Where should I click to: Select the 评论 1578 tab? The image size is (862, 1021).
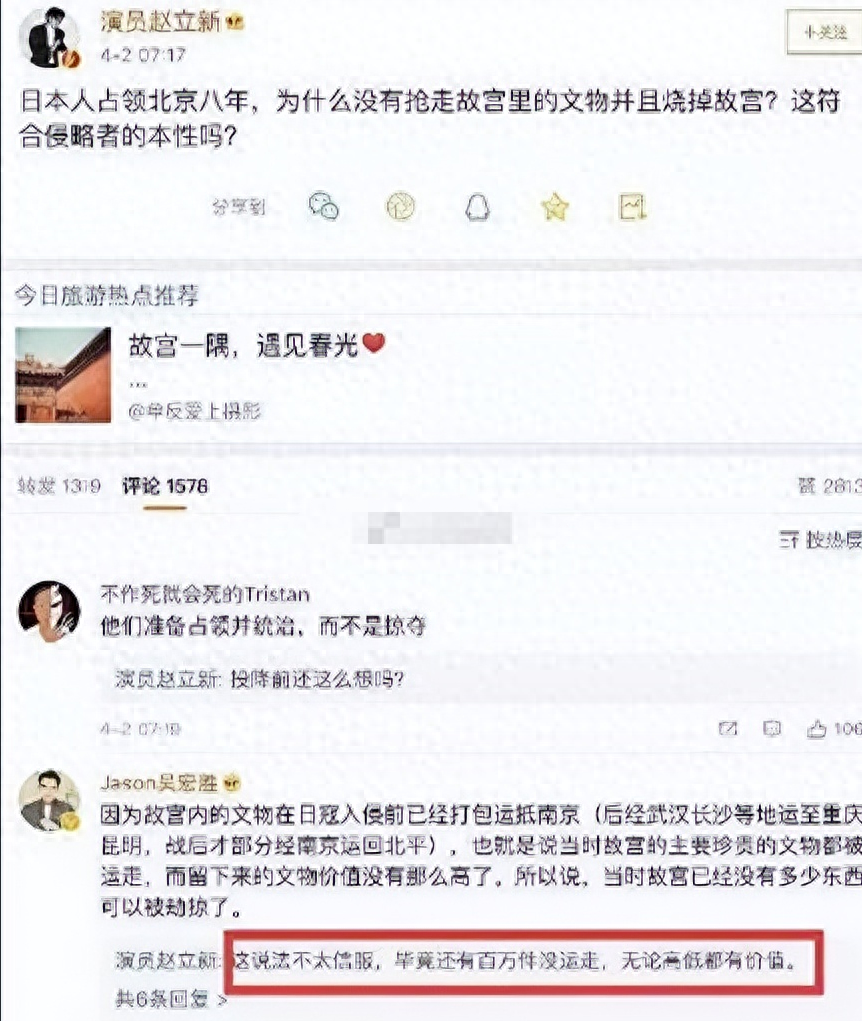[x=165, y=486]
